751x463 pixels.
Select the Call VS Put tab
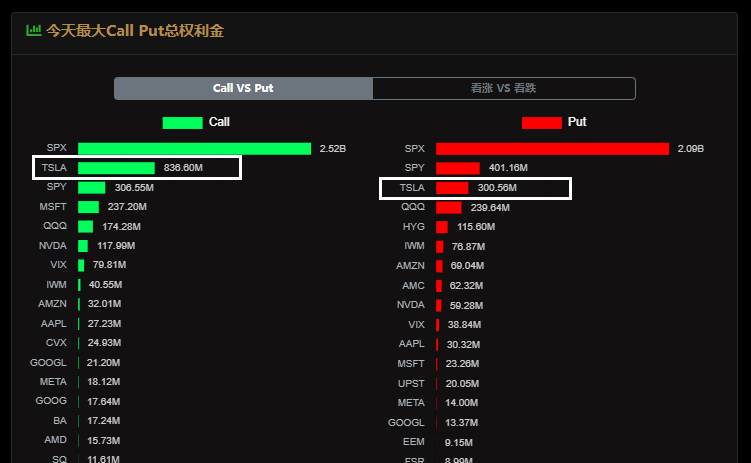pyautogui.click(x=243, y=88)
